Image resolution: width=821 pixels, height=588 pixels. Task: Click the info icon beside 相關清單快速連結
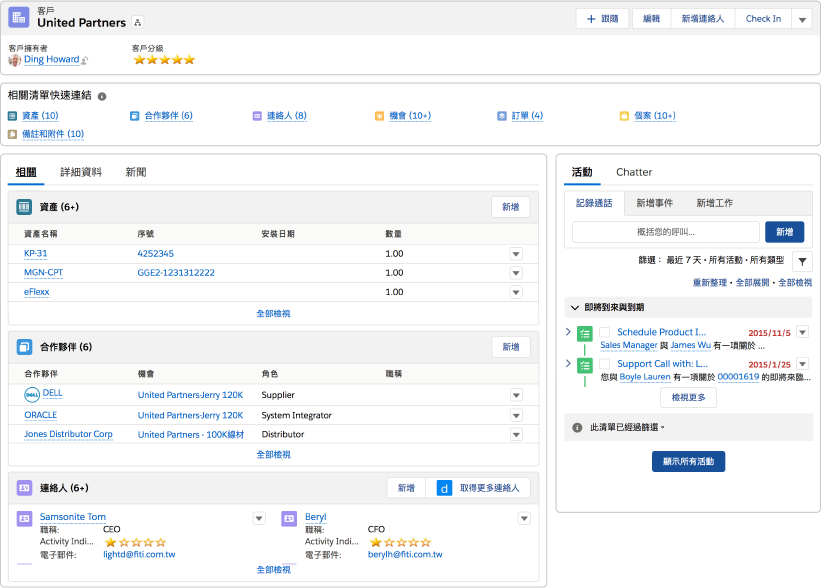(102, 96)
